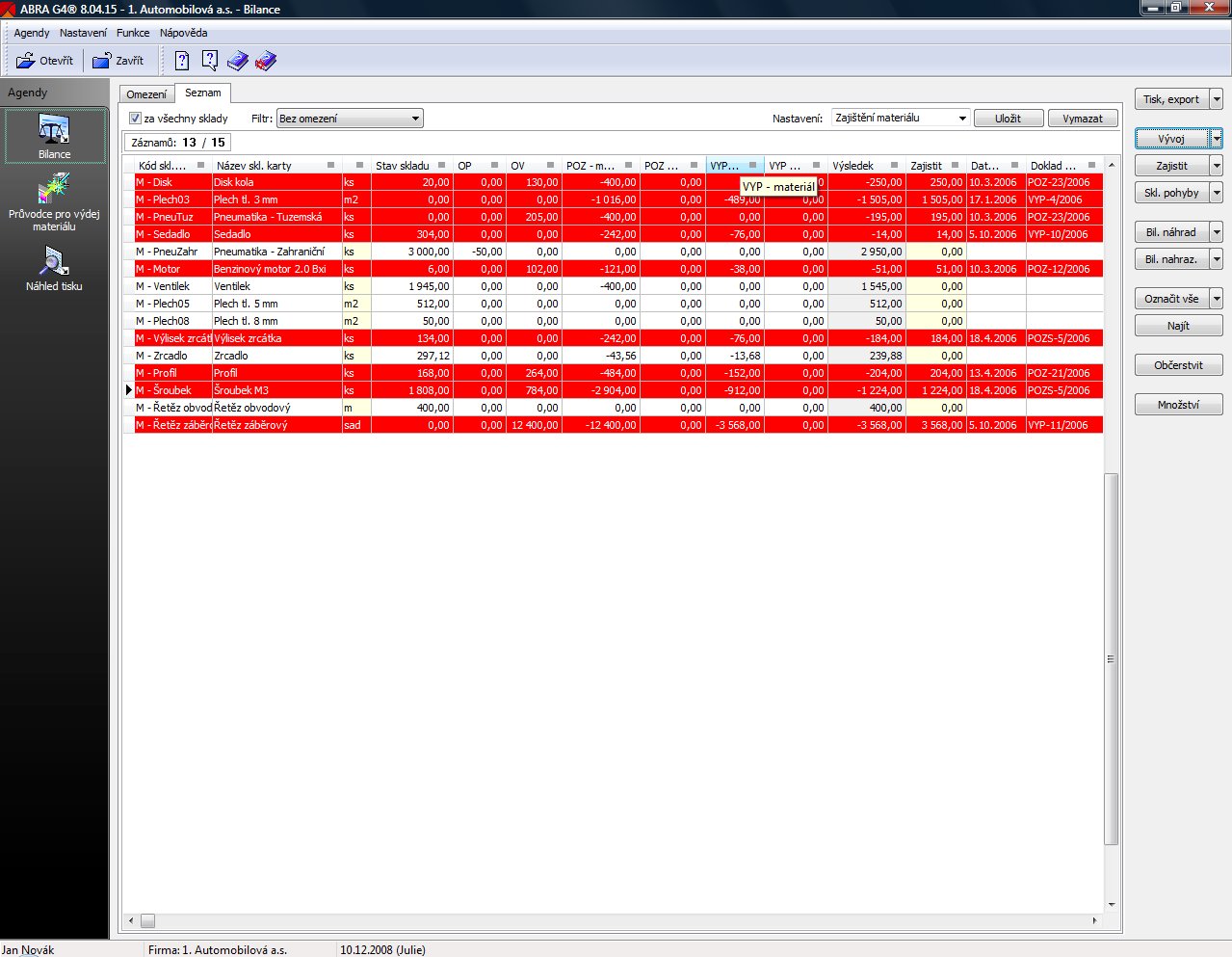Screen dimensions: 1232x957
Task: Open the Nastavení menu in menu bar
Action: tap(83, 33)
